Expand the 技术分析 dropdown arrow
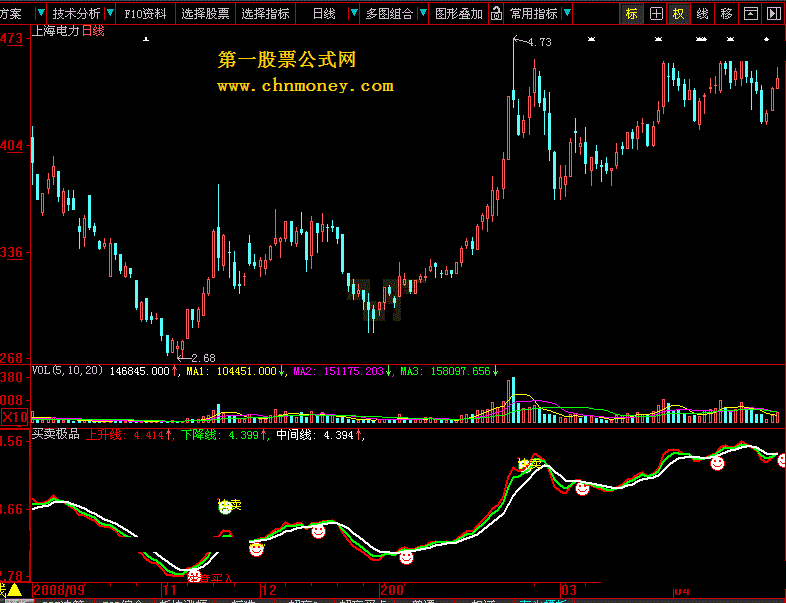Viewport: 786px width, 603px height. tap(110, 13)
